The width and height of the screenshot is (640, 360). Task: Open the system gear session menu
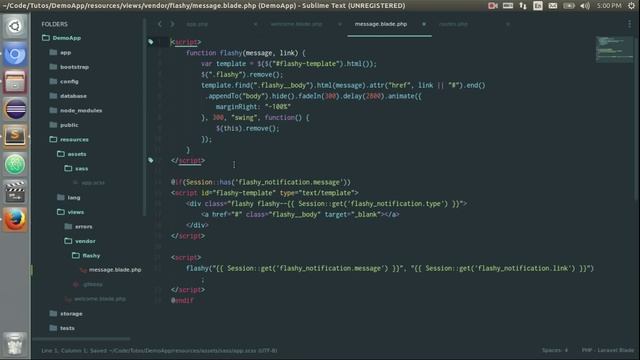631,6
